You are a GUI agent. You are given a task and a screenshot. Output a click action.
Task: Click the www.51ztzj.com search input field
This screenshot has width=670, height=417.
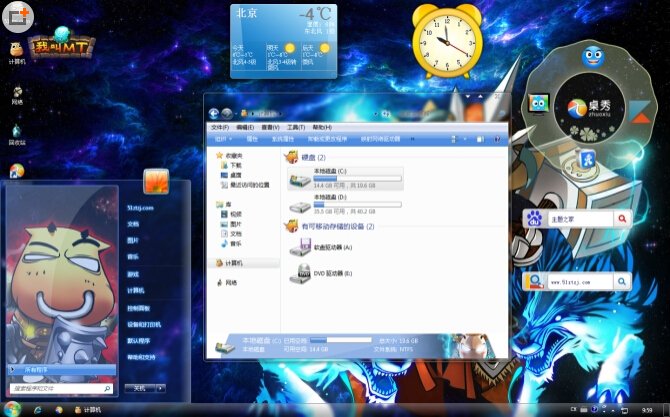click(x=580, y=282)
